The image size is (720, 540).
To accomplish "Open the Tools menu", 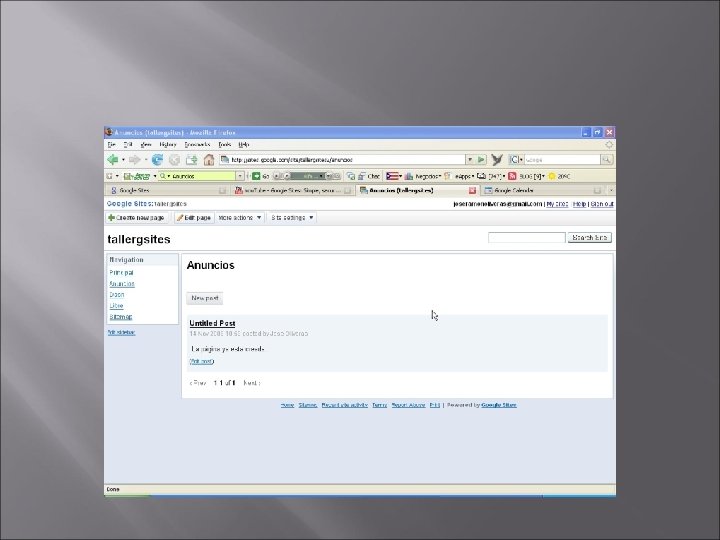I will pyautogui.click(x=225, y=145).
